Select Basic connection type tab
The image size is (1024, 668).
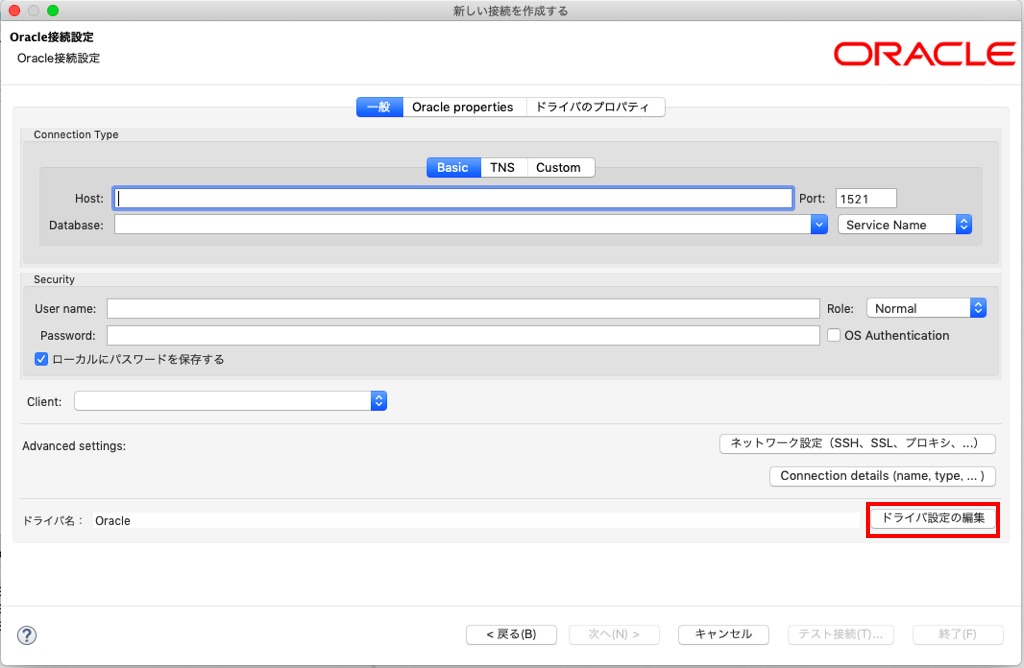[x=453, y=167]
